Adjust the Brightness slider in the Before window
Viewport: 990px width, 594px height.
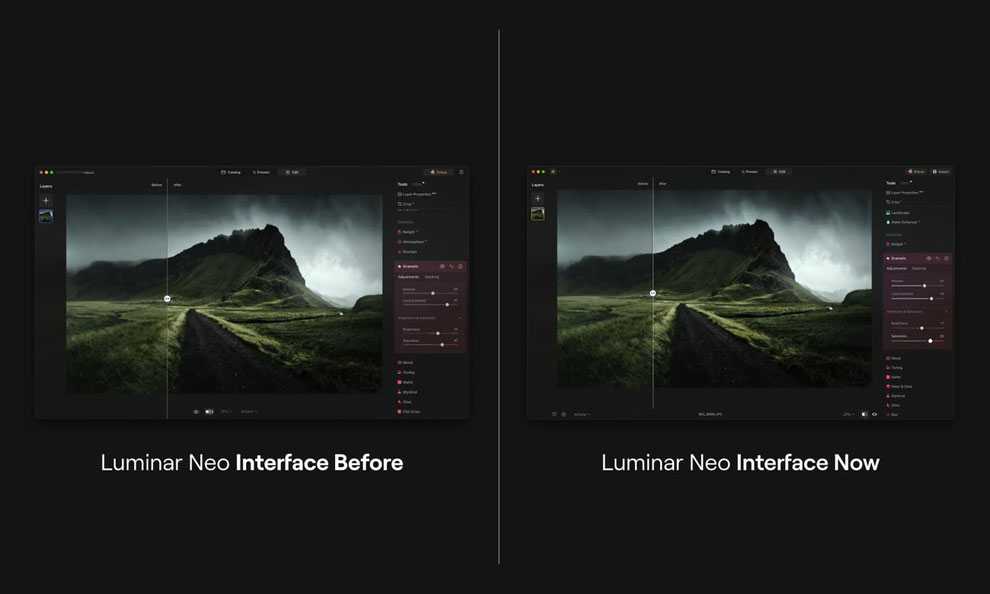pyautogui.click(x=431, y=333)
